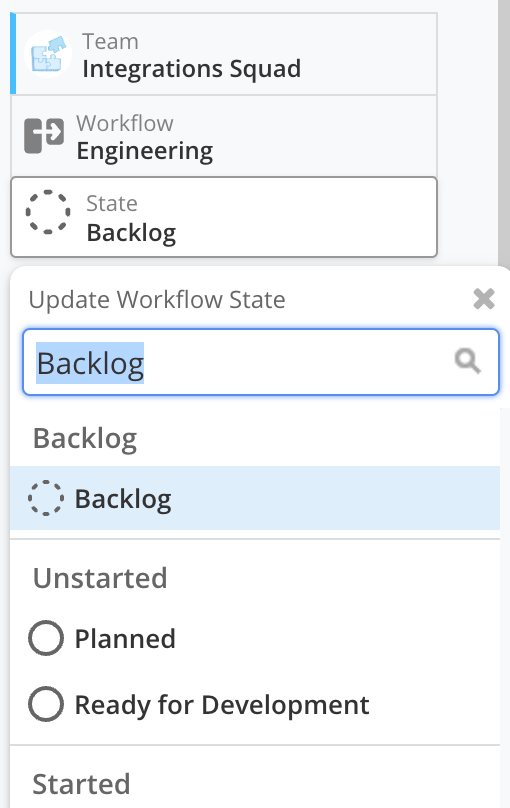Click the dashed circle State icon
The height and width of the screenshot is (808, 510).
click(x=48, y=212)
